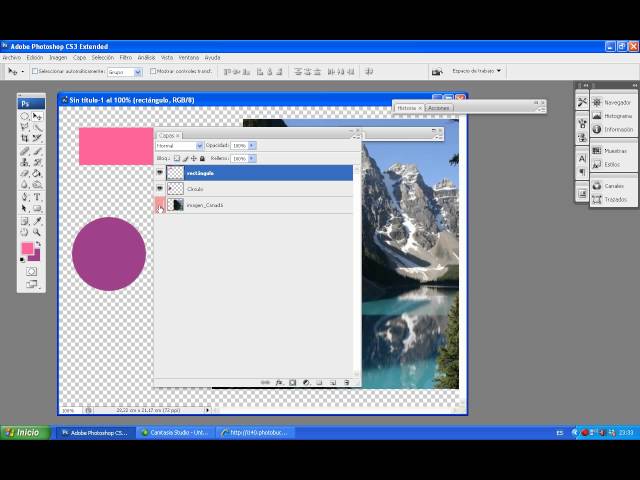This screenshot has width=640, height=480.
Task: Open Move tool preset picker arrow
Action: coord(22,71)
